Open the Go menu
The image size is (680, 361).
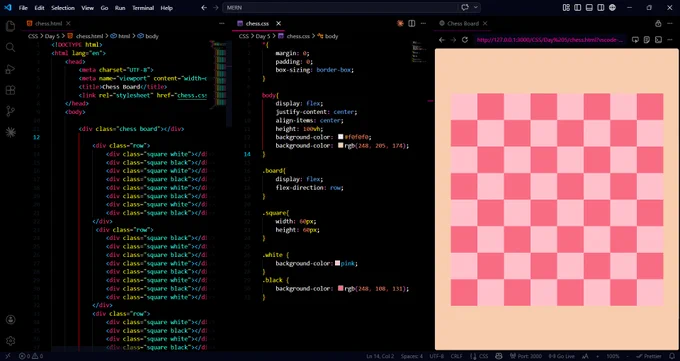(x=104, y=8)
